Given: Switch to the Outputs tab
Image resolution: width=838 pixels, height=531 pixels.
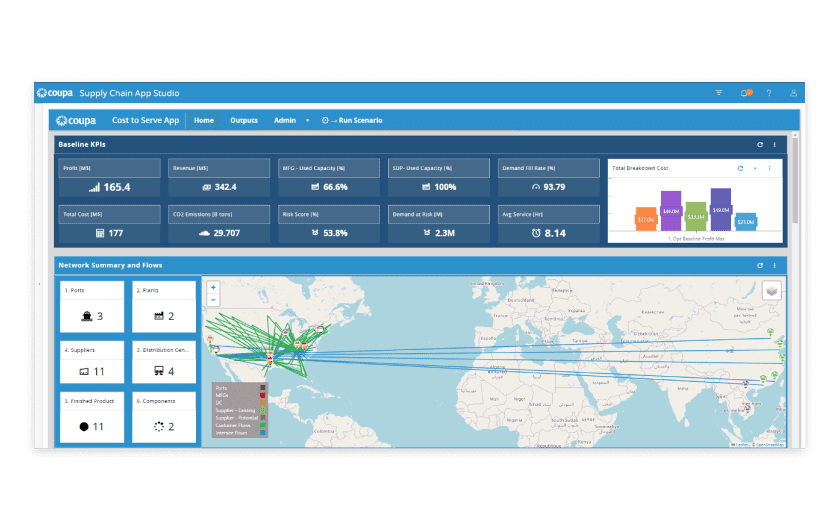Looking at the screenshot, I should (x=244, y=121).
